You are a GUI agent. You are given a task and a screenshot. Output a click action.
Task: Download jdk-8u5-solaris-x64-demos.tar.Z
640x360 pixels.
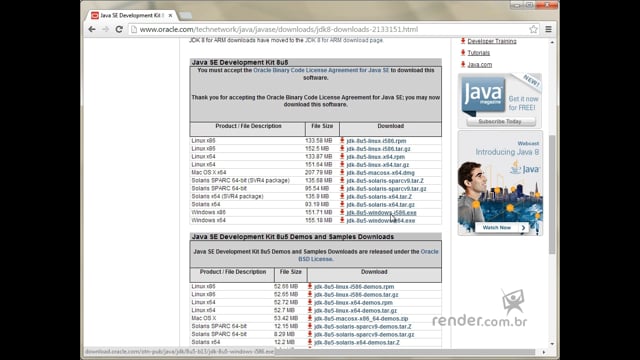coord(357,342)
